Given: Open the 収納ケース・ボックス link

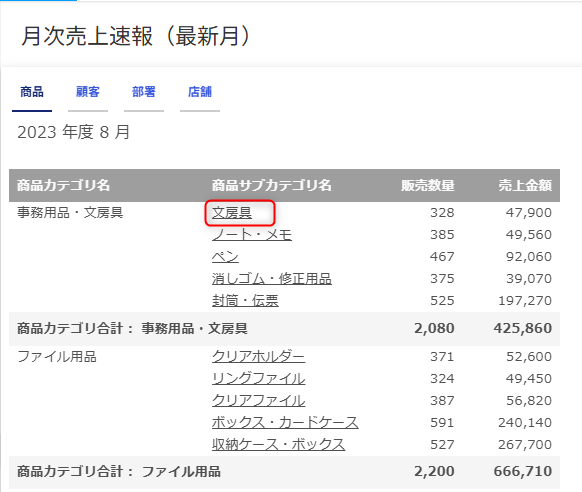Looking at the screenshot, I should pos(278,445).
